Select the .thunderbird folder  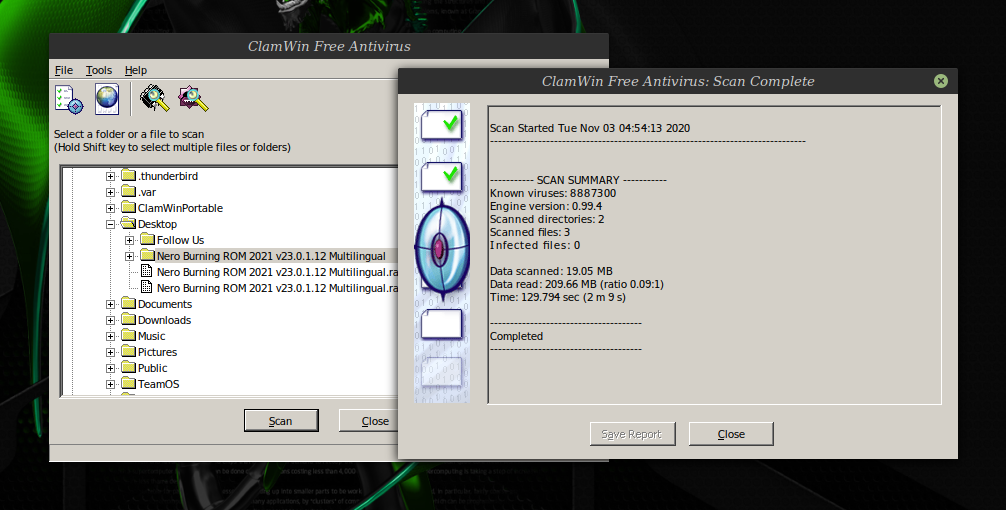tap(167, 176)
